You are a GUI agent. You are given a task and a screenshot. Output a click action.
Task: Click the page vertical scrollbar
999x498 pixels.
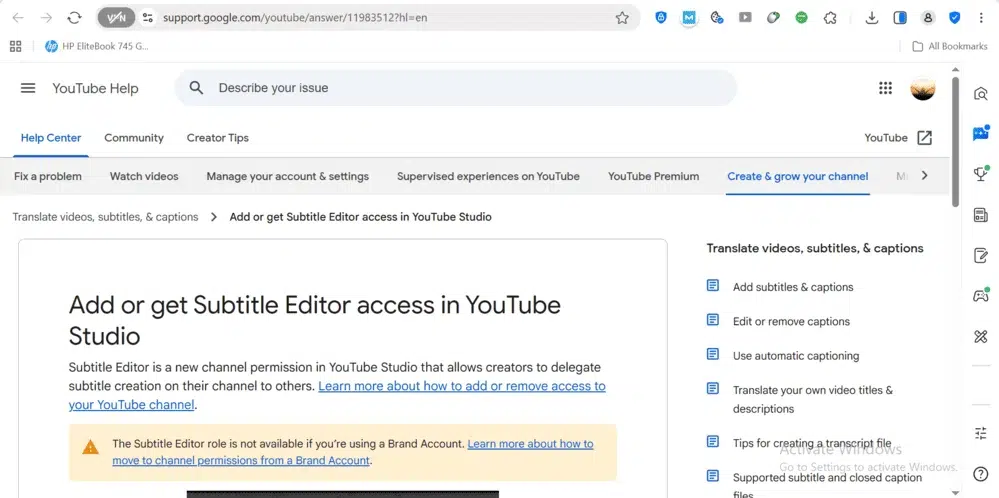955,141
